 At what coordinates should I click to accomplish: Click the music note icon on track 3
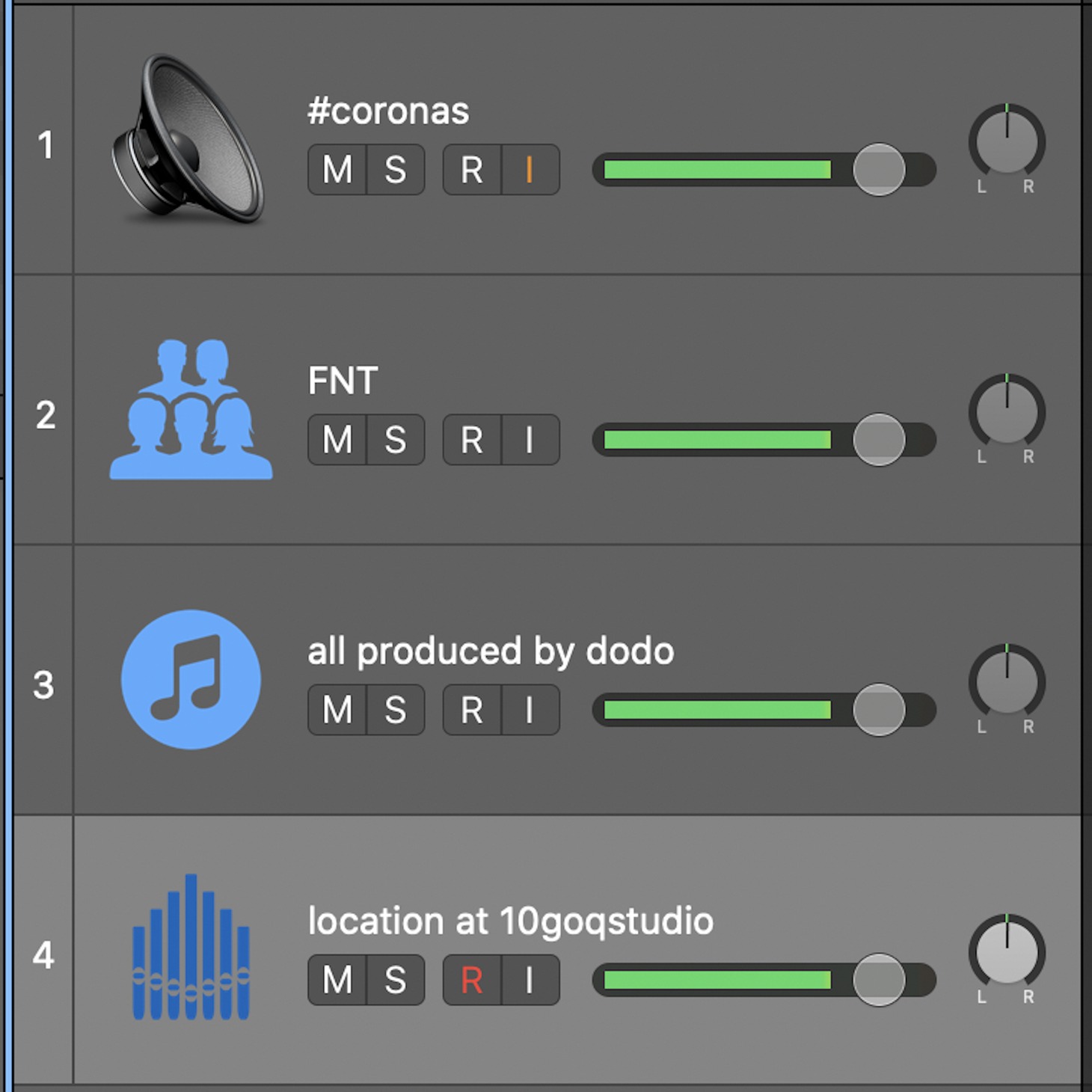pos(191,680)
